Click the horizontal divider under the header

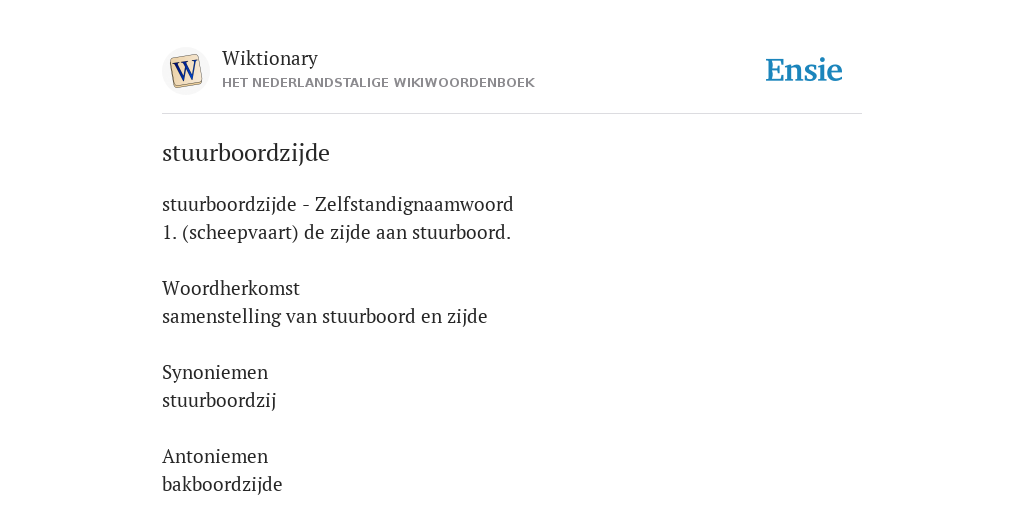(x=512, y=114)
